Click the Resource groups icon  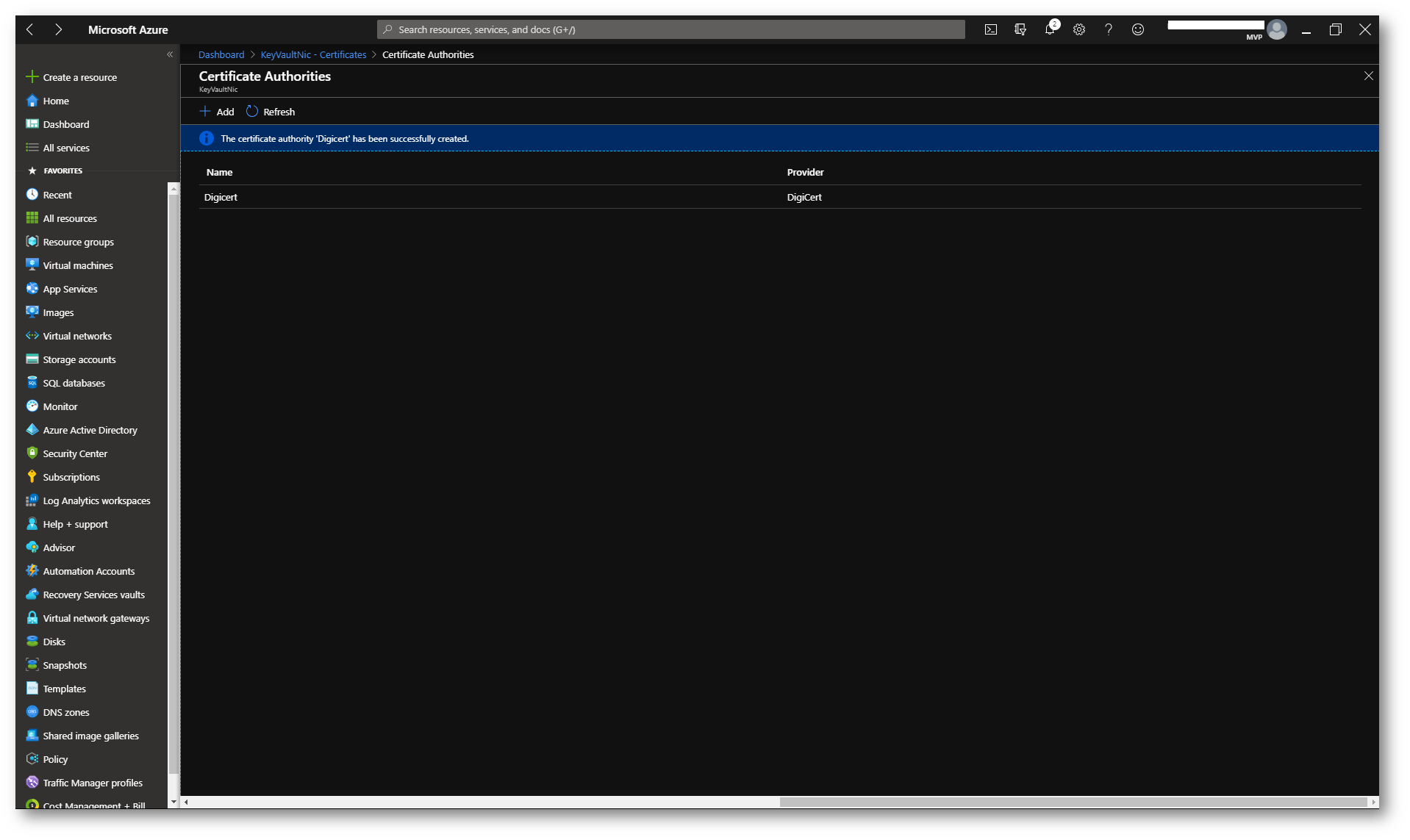(x=32, y=242)
